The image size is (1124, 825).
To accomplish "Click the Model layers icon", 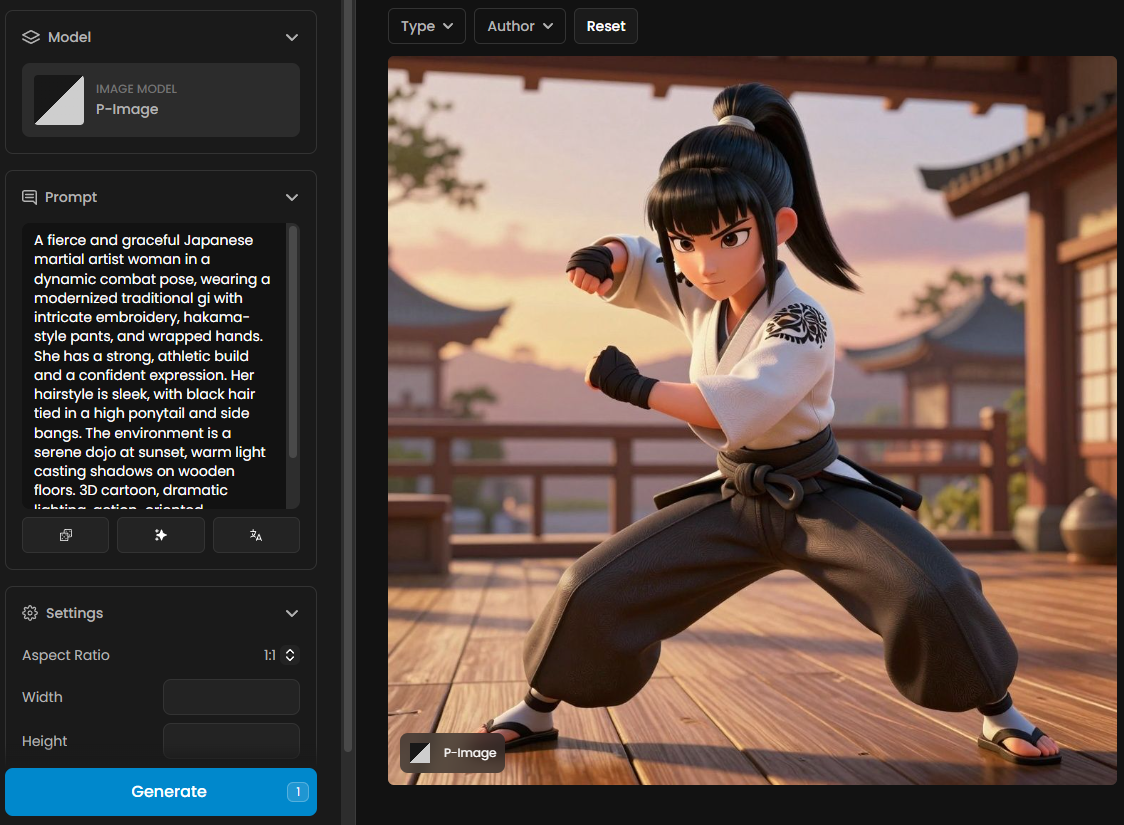I will click(30, 37).
